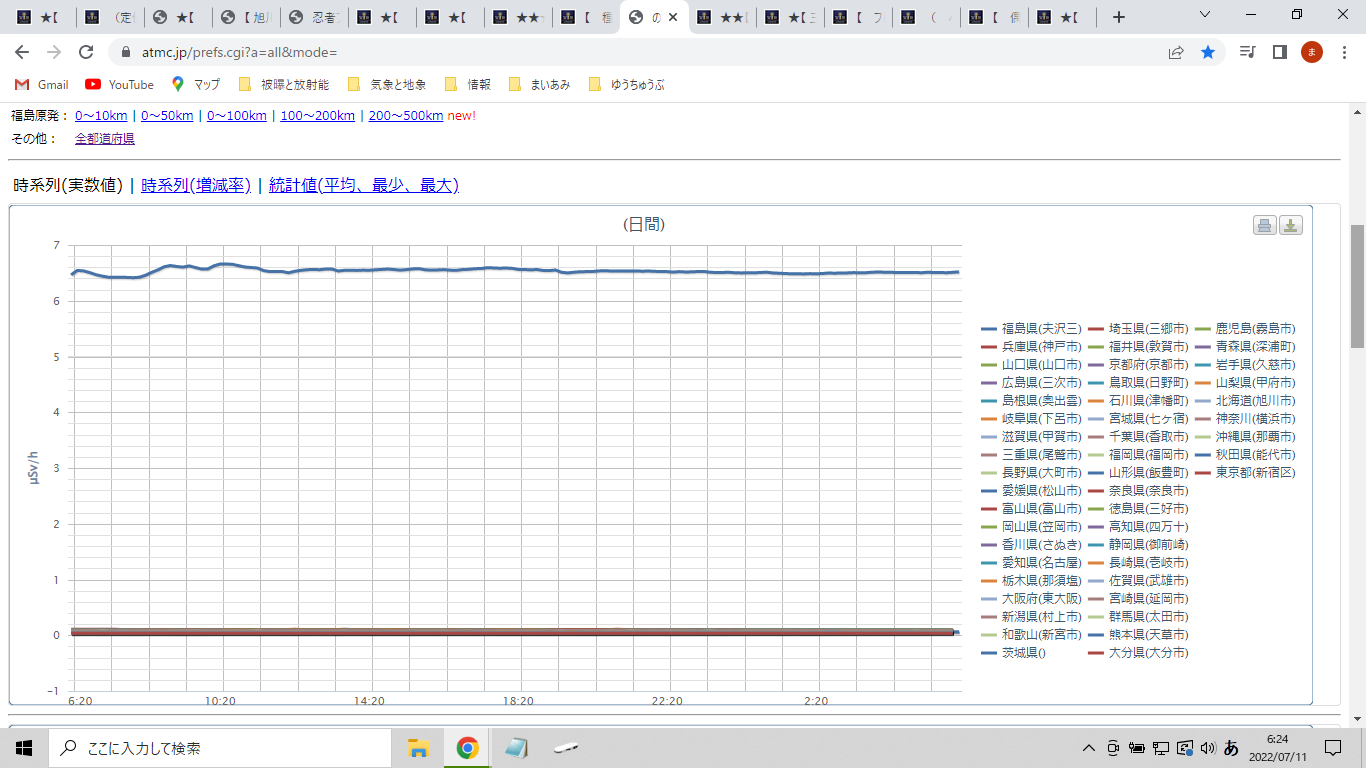Switch to the 忍者 browser tab
Image resolution: width=1366 pixels, height=768 pixels.
coord(312,18)
